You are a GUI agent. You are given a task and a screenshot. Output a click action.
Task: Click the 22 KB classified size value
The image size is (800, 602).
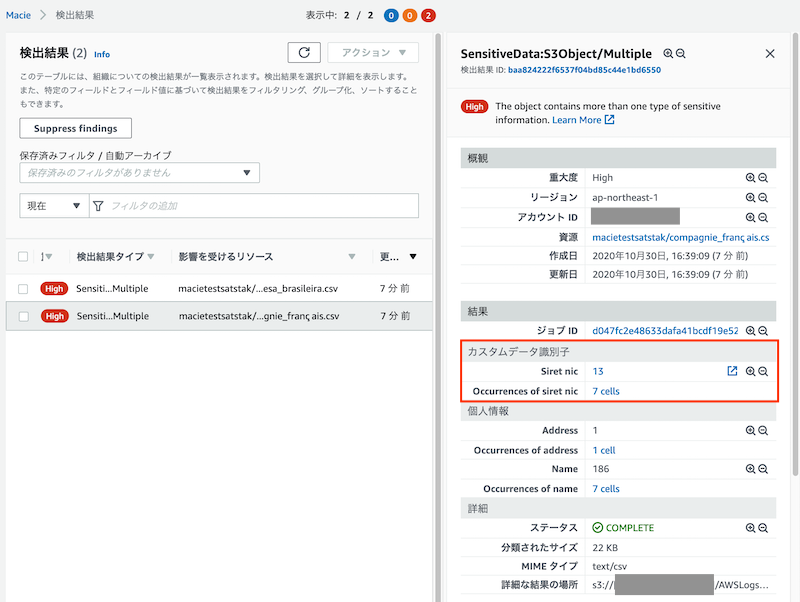tap(605, 547)
